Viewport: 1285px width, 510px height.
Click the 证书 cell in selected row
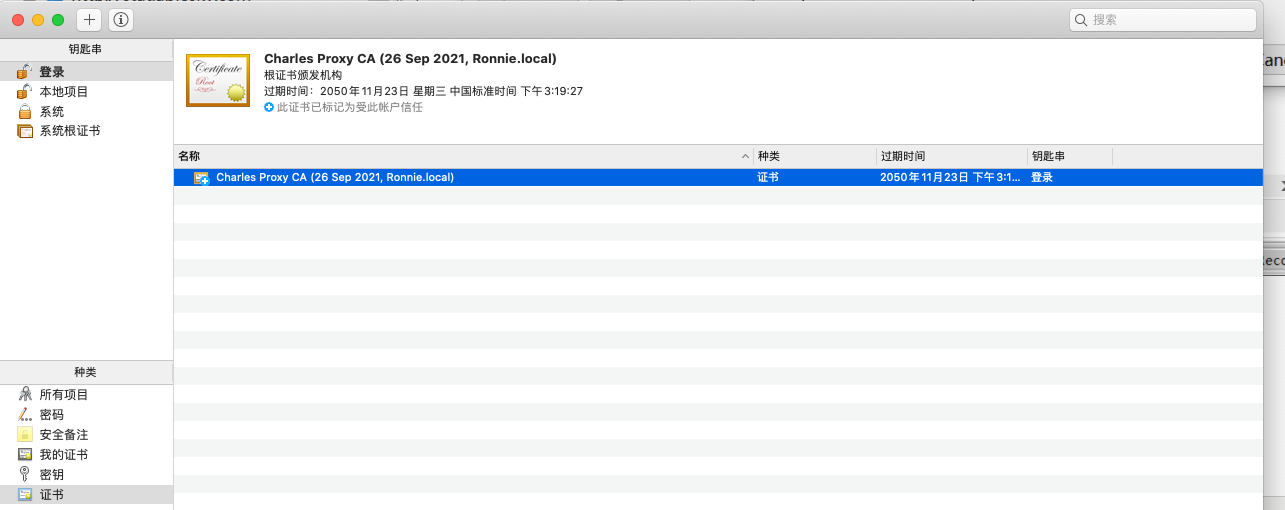click(768, 177)
